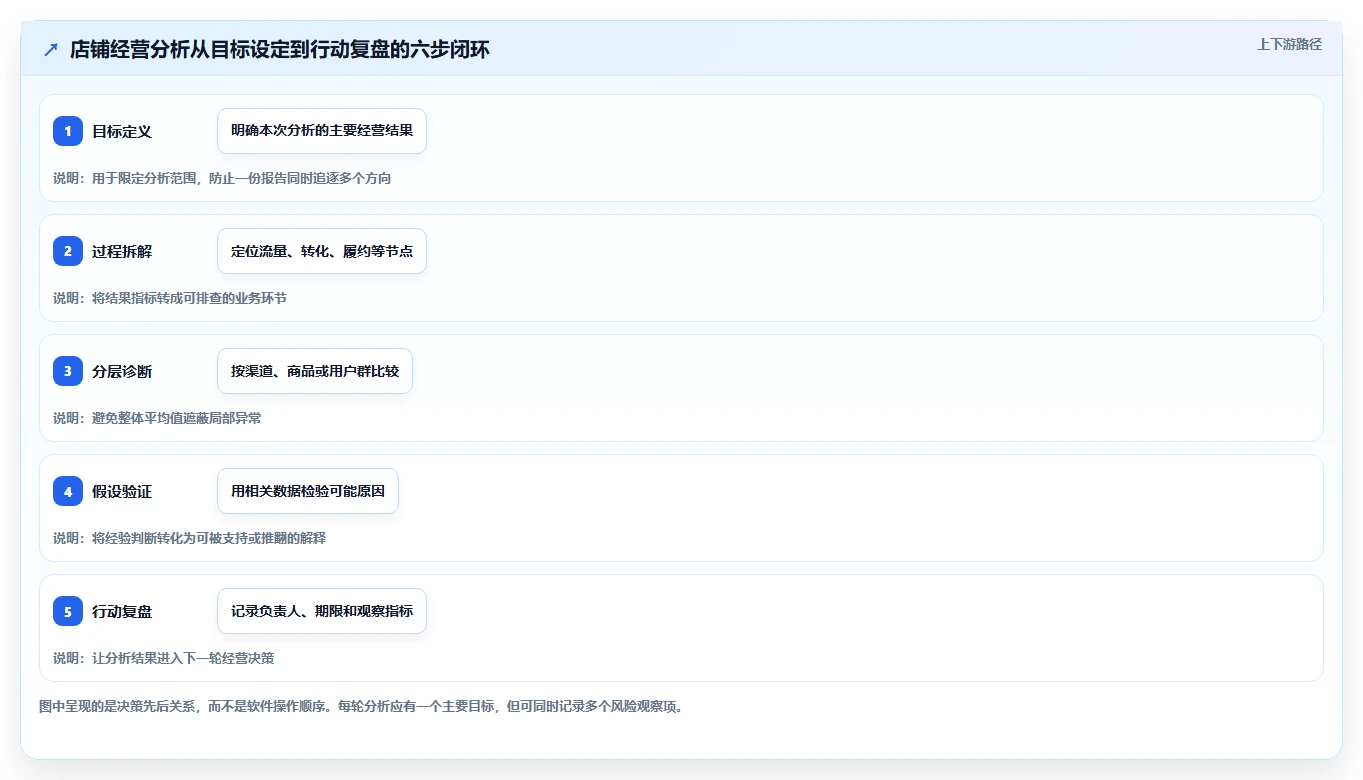Click the 上下游路径 label in the header
The image size is (1363, 780).
click(x=1289, y=44)
